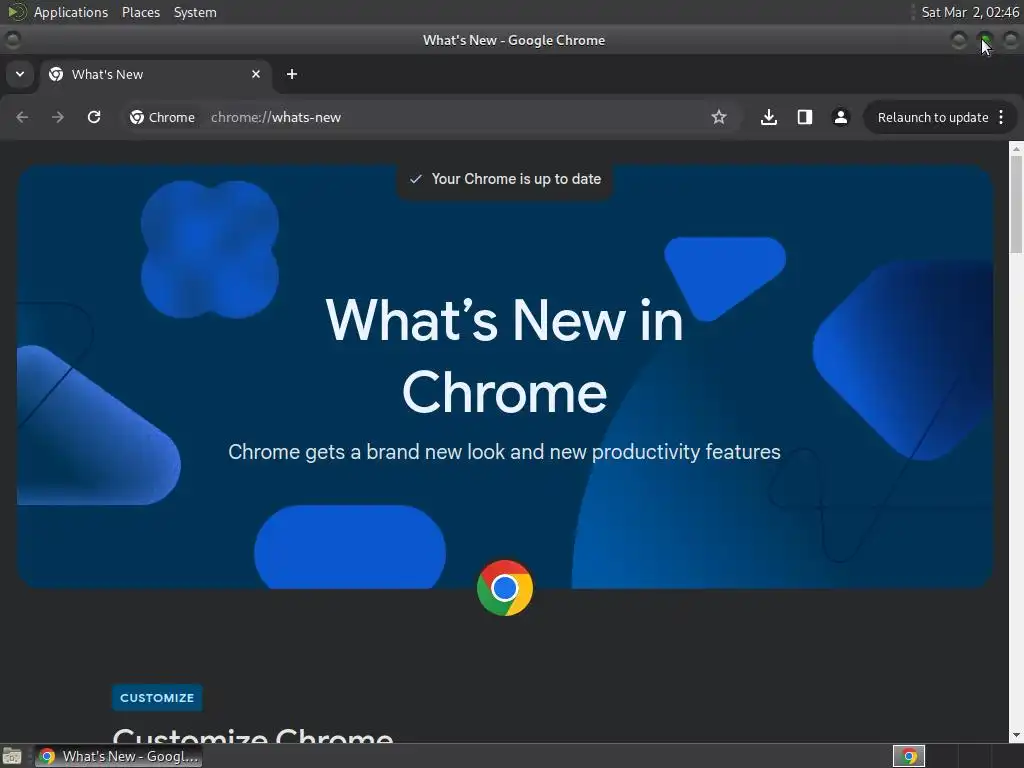Open the tab search dropdown arrow
This screenshot has width=1024, height=768.
[20, 74]
